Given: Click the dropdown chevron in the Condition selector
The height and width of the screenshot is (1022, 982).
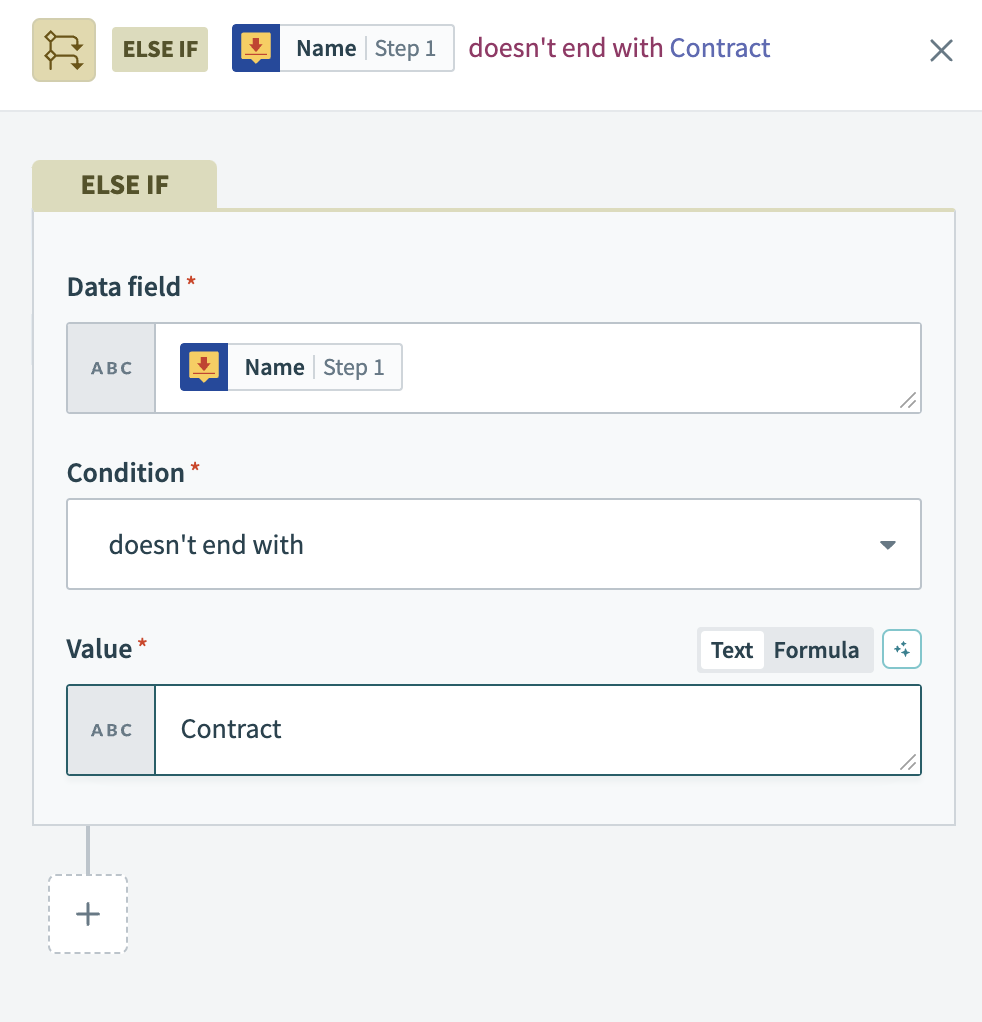Looking at the screenshot, I should [886, 544].
